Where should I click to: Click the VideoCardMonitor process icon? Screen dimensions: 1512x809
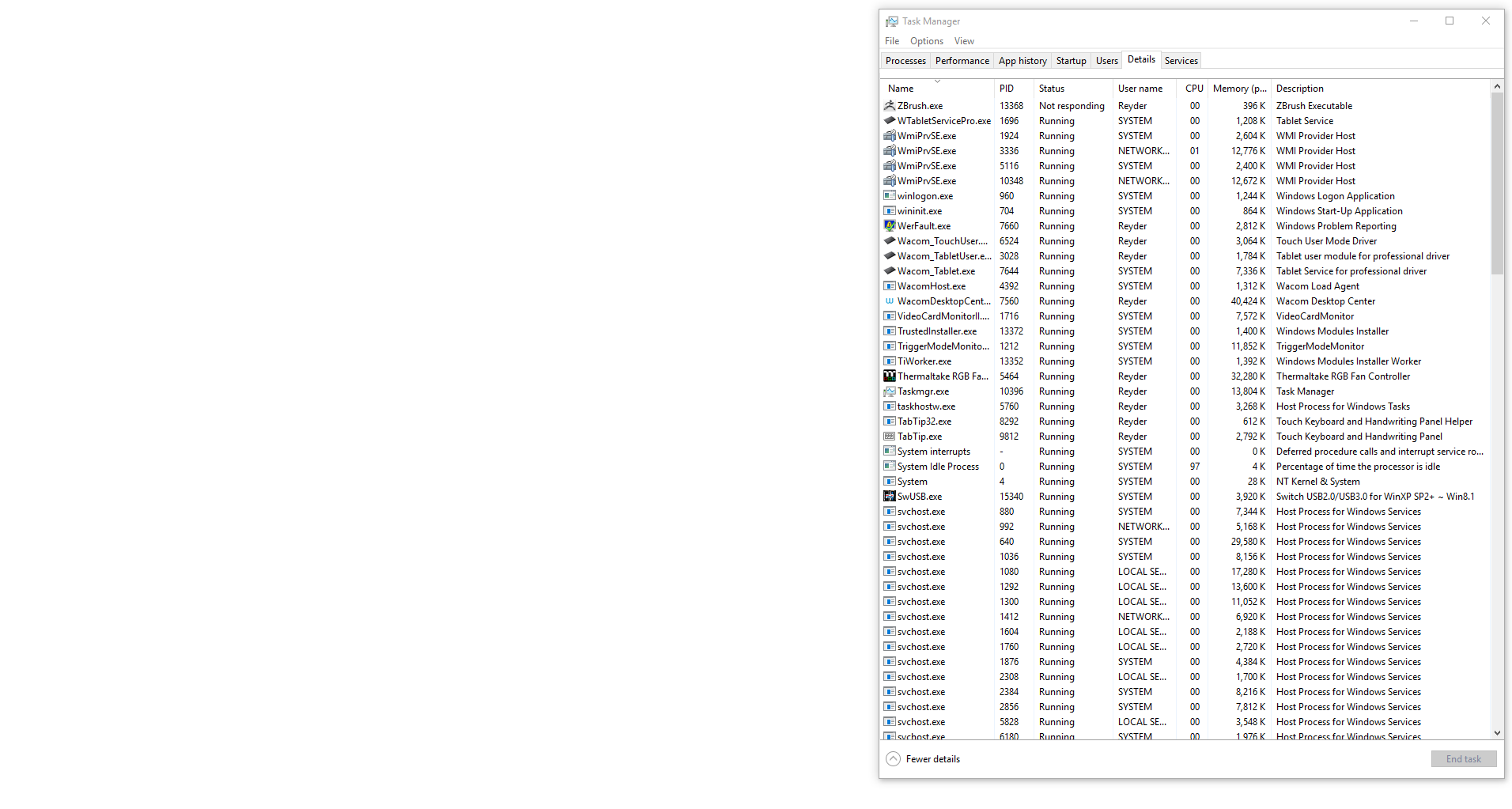click(890, 316)
